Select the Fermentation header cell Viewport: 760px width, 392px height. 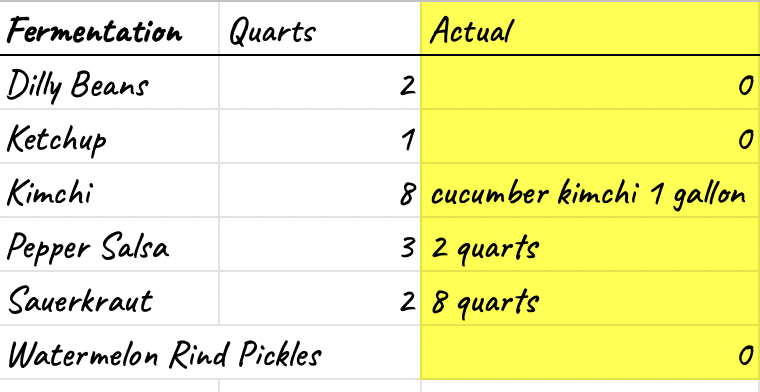[109, 28]
